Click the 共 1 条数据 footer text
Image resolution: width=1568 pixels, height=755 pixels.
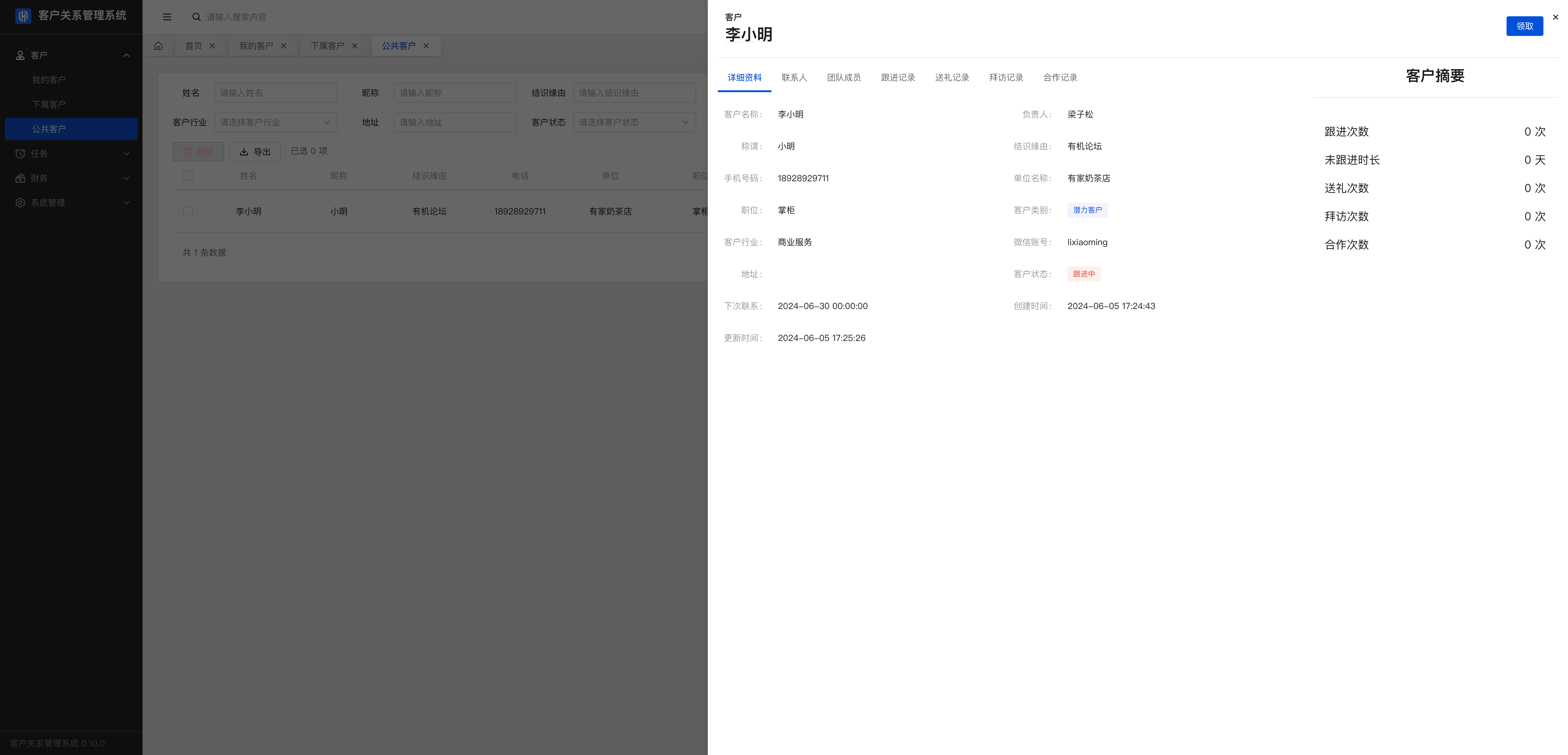[x=205, y=252]
